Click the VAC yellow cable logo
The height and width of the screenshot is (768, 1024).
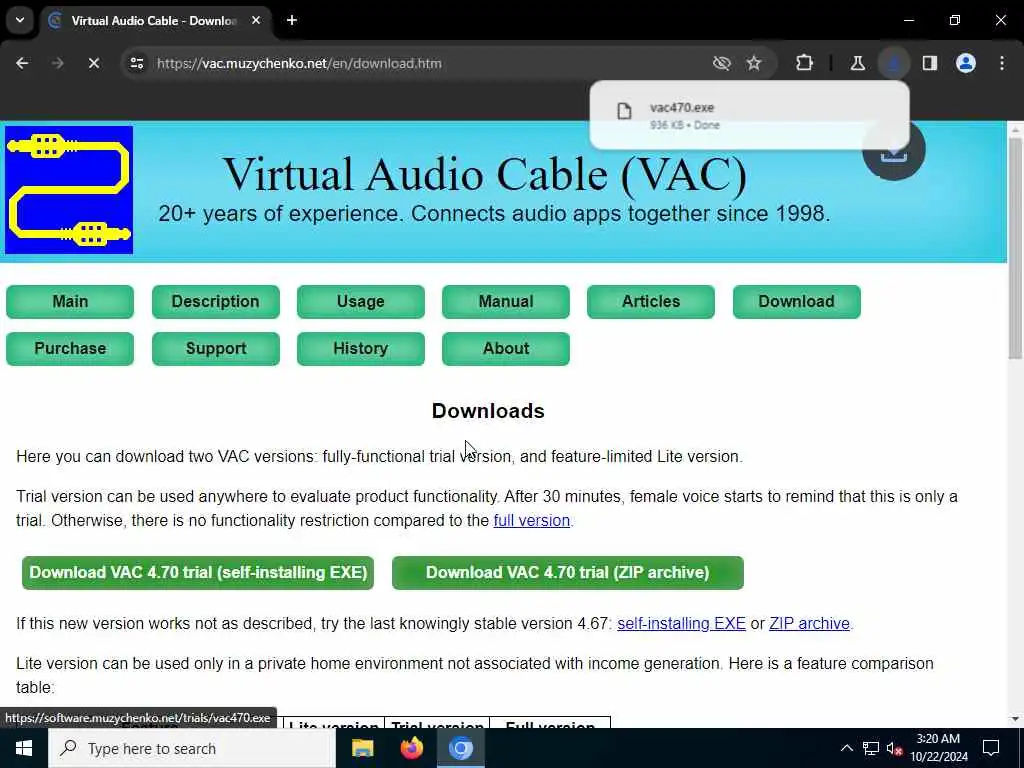(x=69, y=190)
